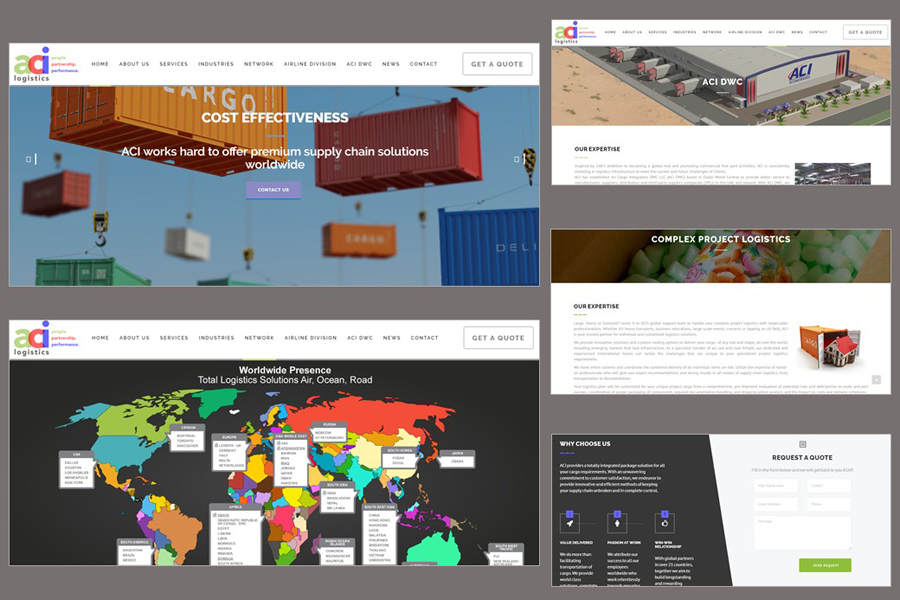Select Network in the Cost Effectiveness page navigation
900x600 pixels.
click(x=258, y=64)
